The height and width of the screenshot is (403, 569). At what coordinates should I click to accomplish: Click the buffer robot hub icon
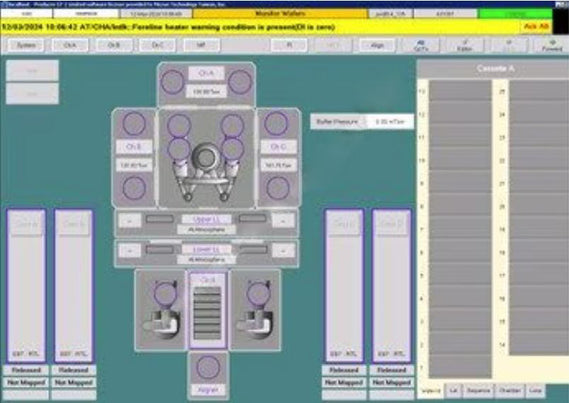point(206,158)
